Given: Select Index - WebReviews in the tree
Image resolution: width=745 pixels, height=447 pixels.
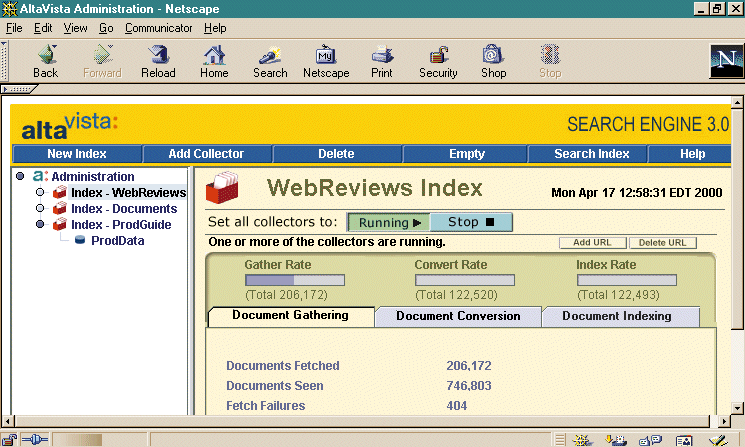Looking at the screenshot, I should pos(128,192).
